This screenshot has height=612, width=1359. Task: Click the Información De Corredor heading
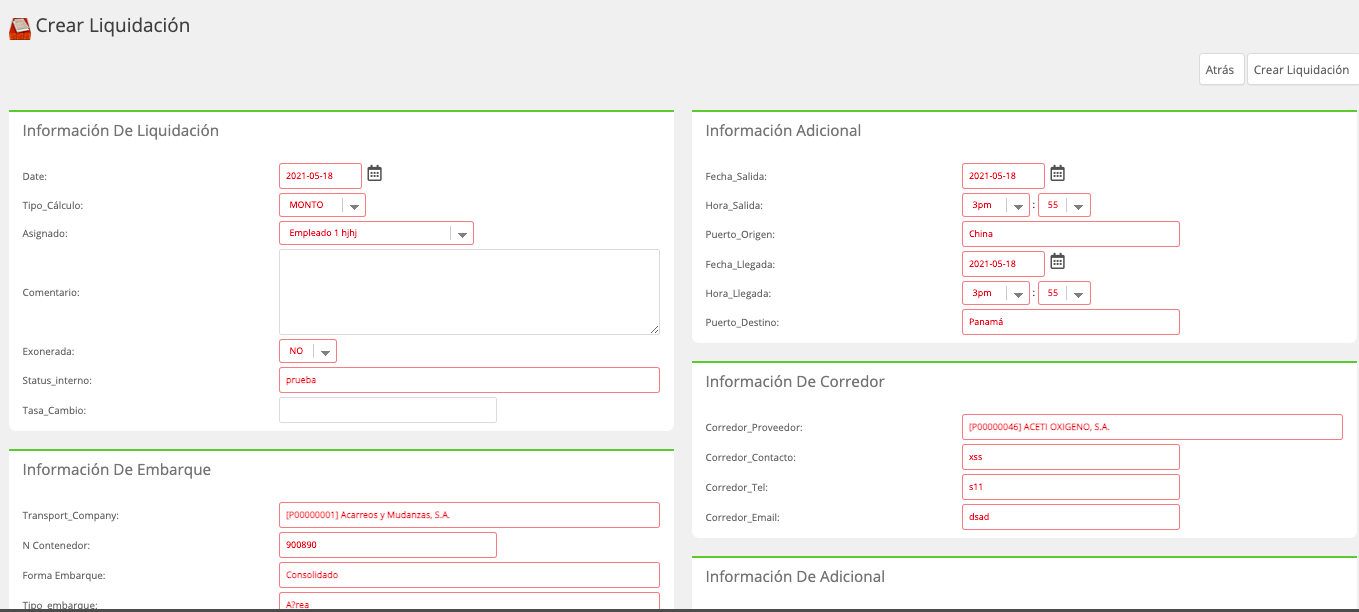click(x=795, y=381)
